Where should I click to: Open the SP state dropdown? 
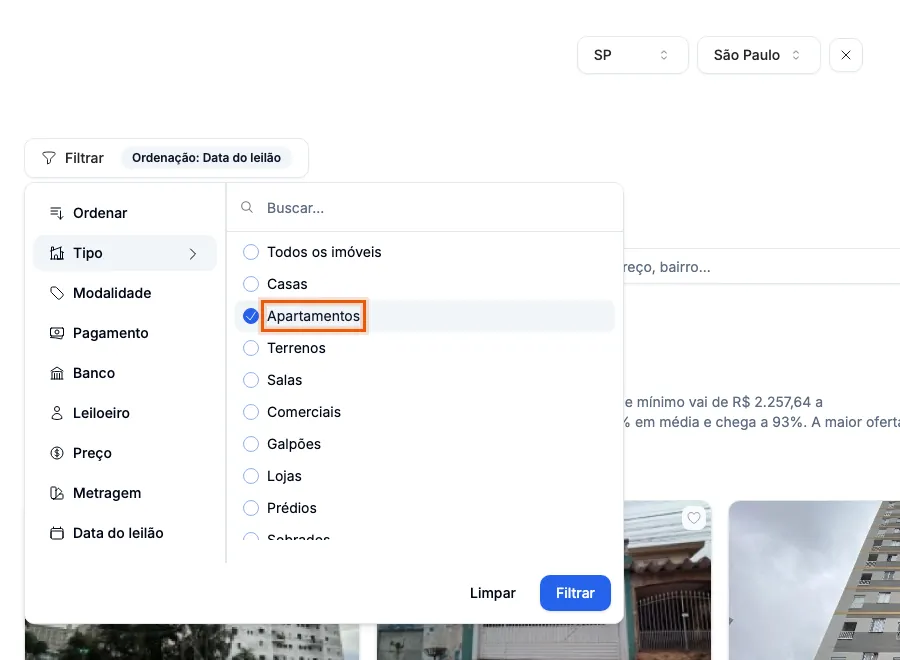tap(633, 55)
